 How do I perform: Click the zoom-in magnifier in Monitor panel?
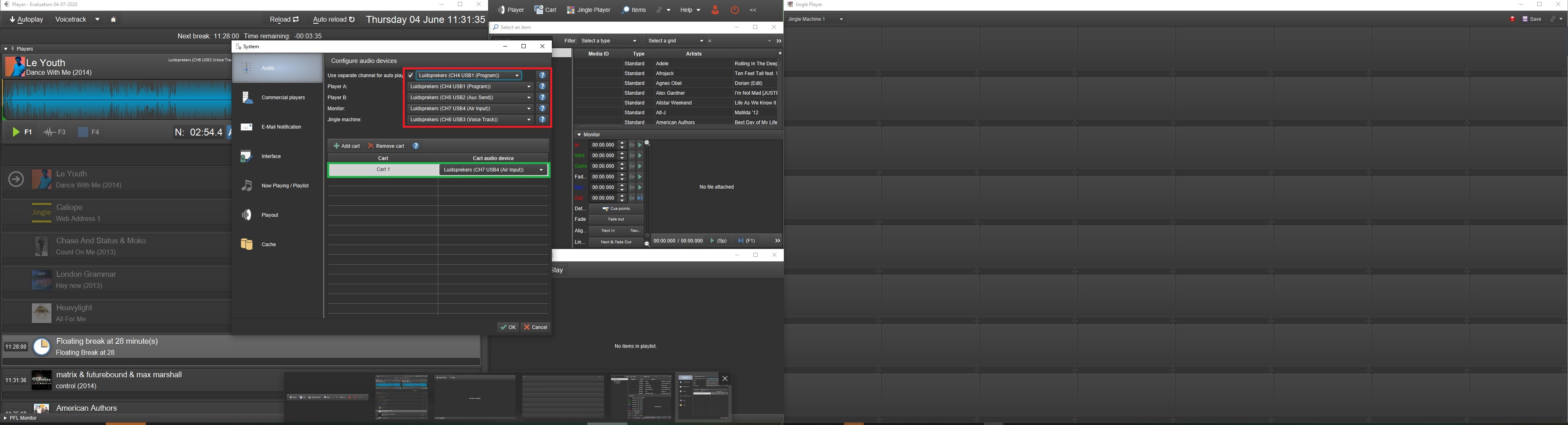click(648, 143)
